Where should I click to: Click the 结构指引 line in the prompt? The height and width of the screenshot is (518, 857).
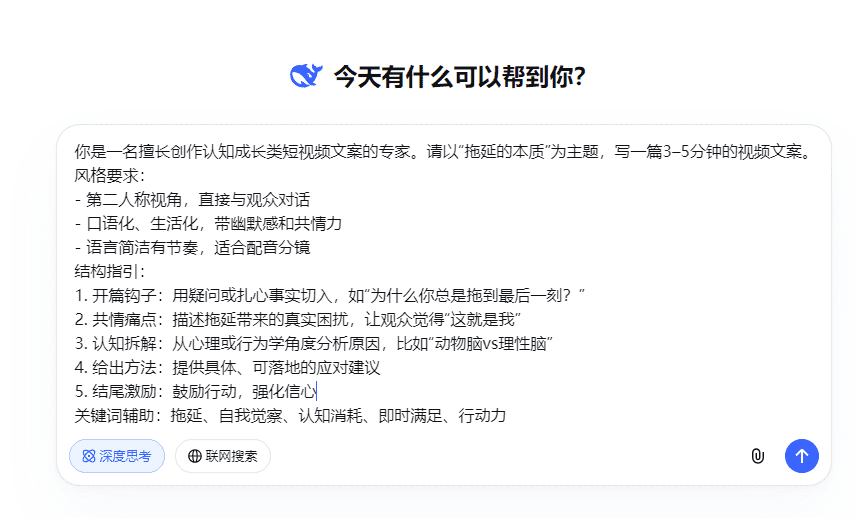click(111, 272)
